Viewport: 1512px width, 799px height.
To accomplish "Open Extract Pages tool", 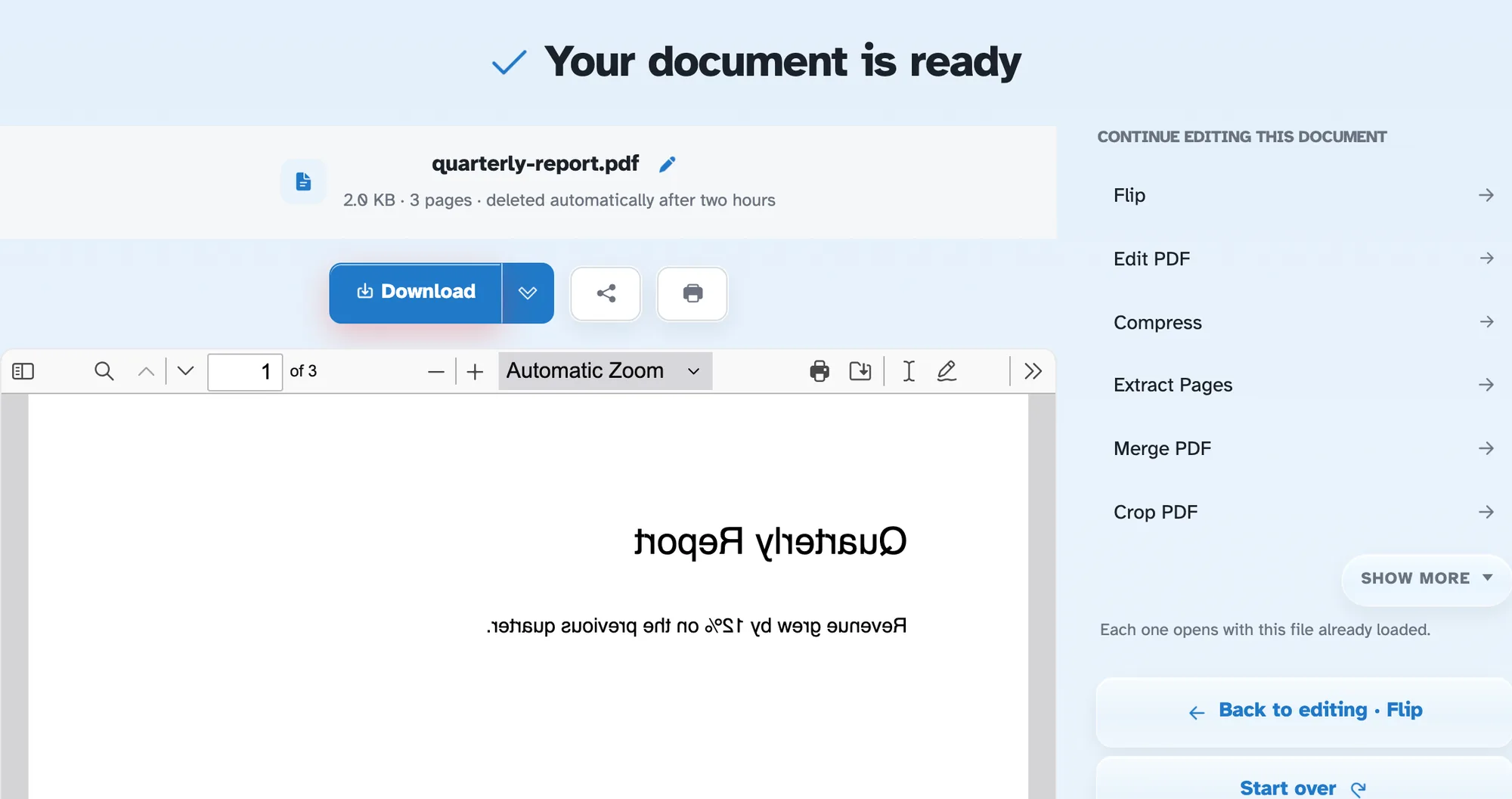I will (x=1303, y=385).
